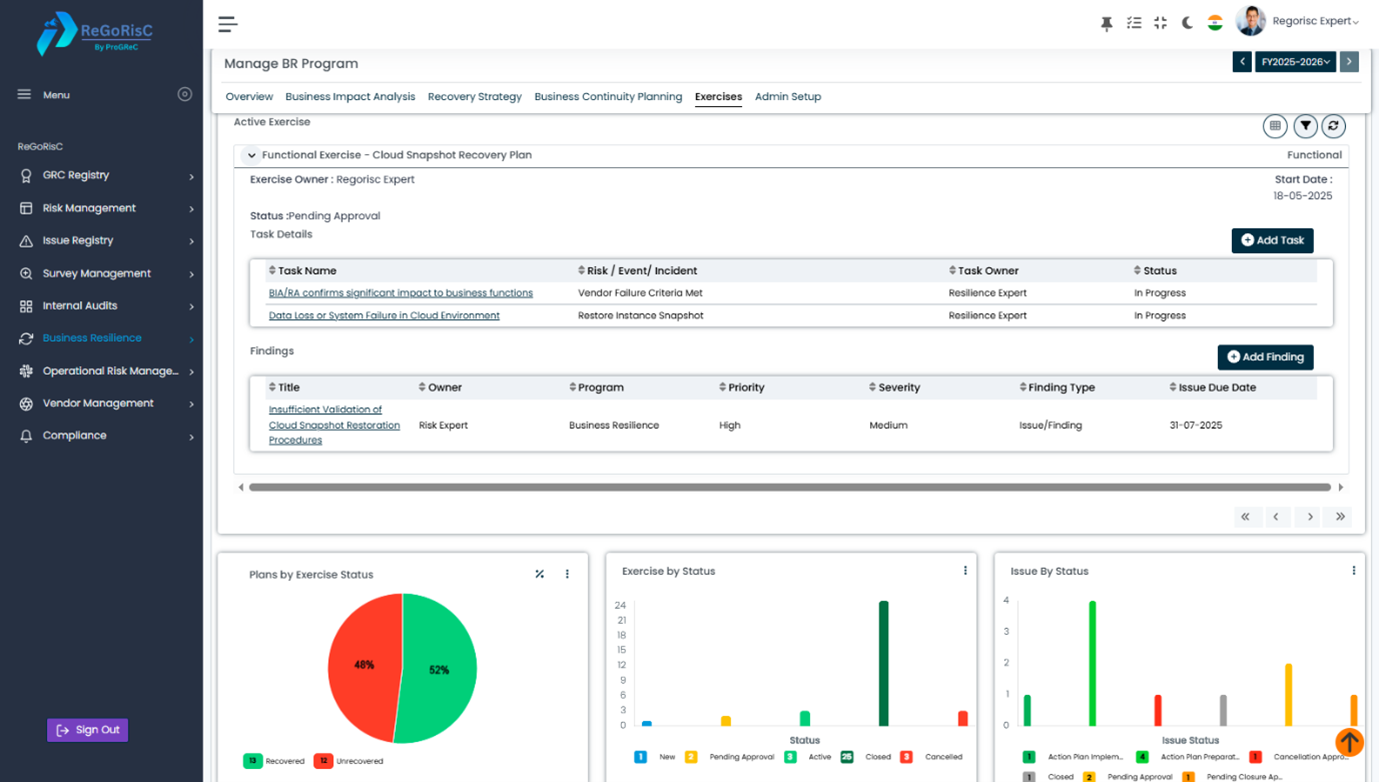Image resolution: width=1379 pixels, height=782 pixels.
Task: Click the Recovered green legend swatch
Action: click(x=253, y=761)
